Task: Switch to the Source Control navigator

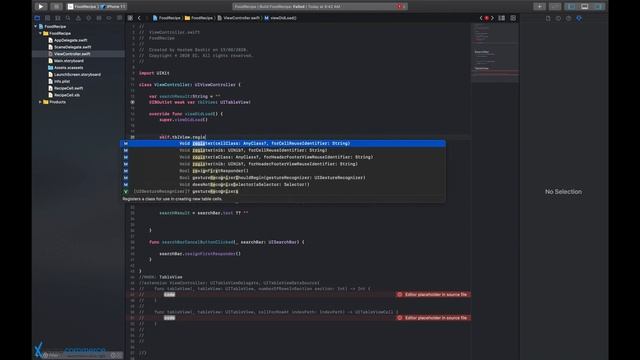Action: [x=47, y=18]
